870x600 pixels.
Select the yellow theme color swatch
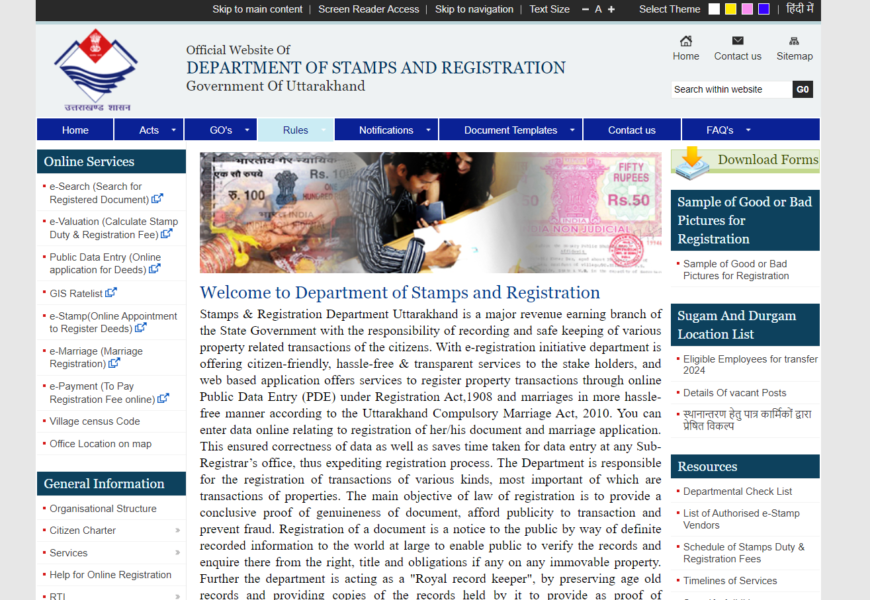pos(731,9)
